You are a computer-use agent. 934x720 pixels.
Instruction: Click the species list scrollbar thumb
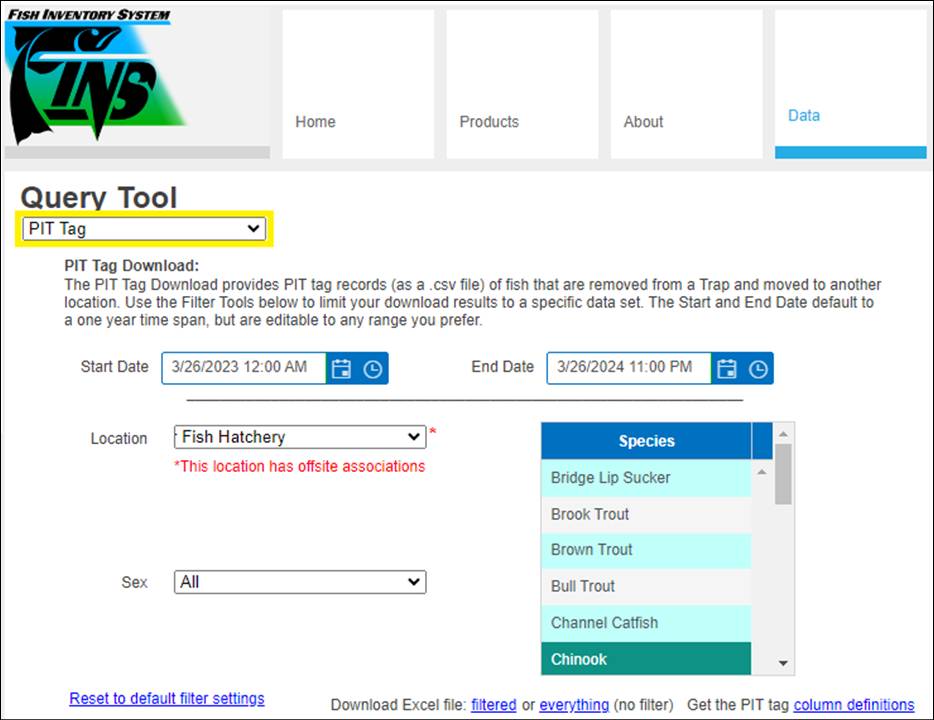tap(784, 474)
